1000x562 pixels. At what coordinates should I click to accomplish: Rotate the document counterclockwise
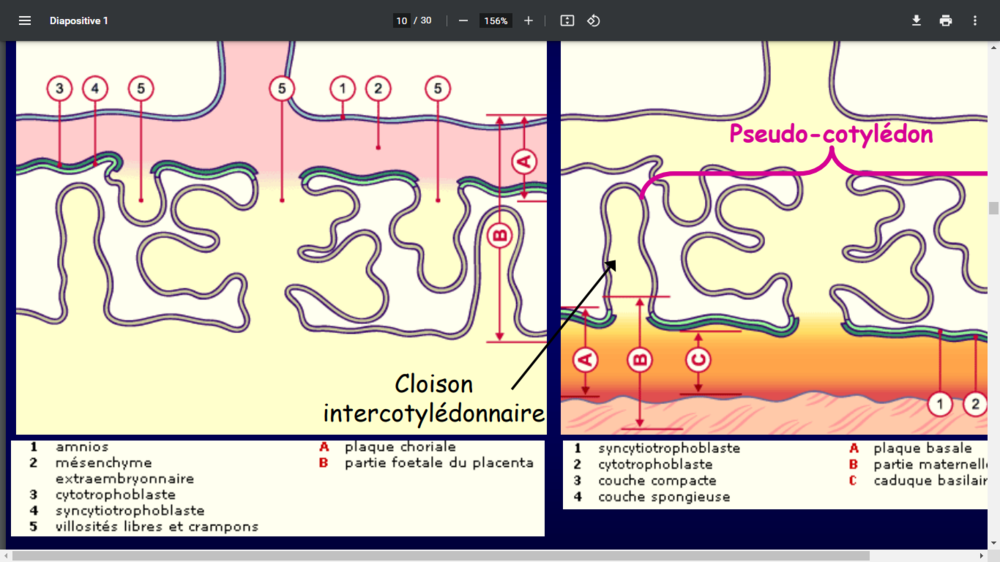(x=593, y=20)
